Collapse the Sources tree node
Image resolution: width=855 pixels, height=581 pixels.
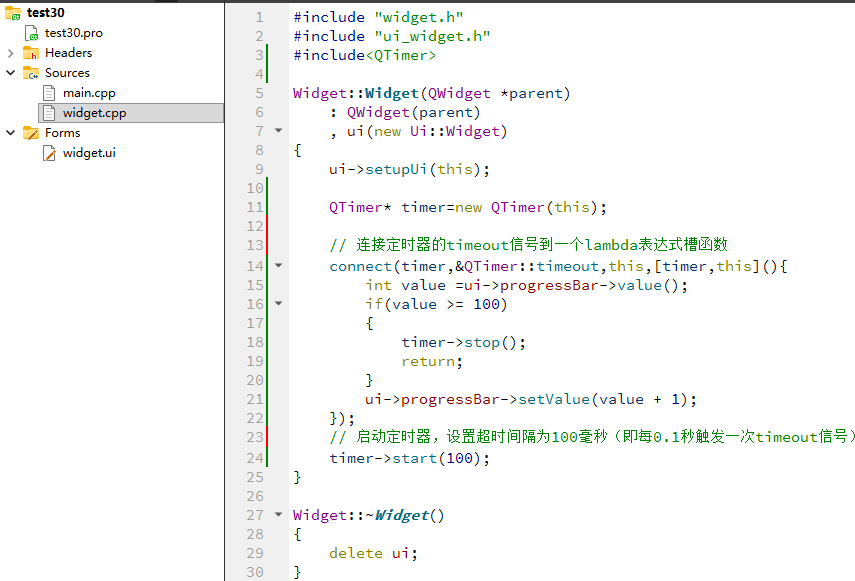pos(10,72)
